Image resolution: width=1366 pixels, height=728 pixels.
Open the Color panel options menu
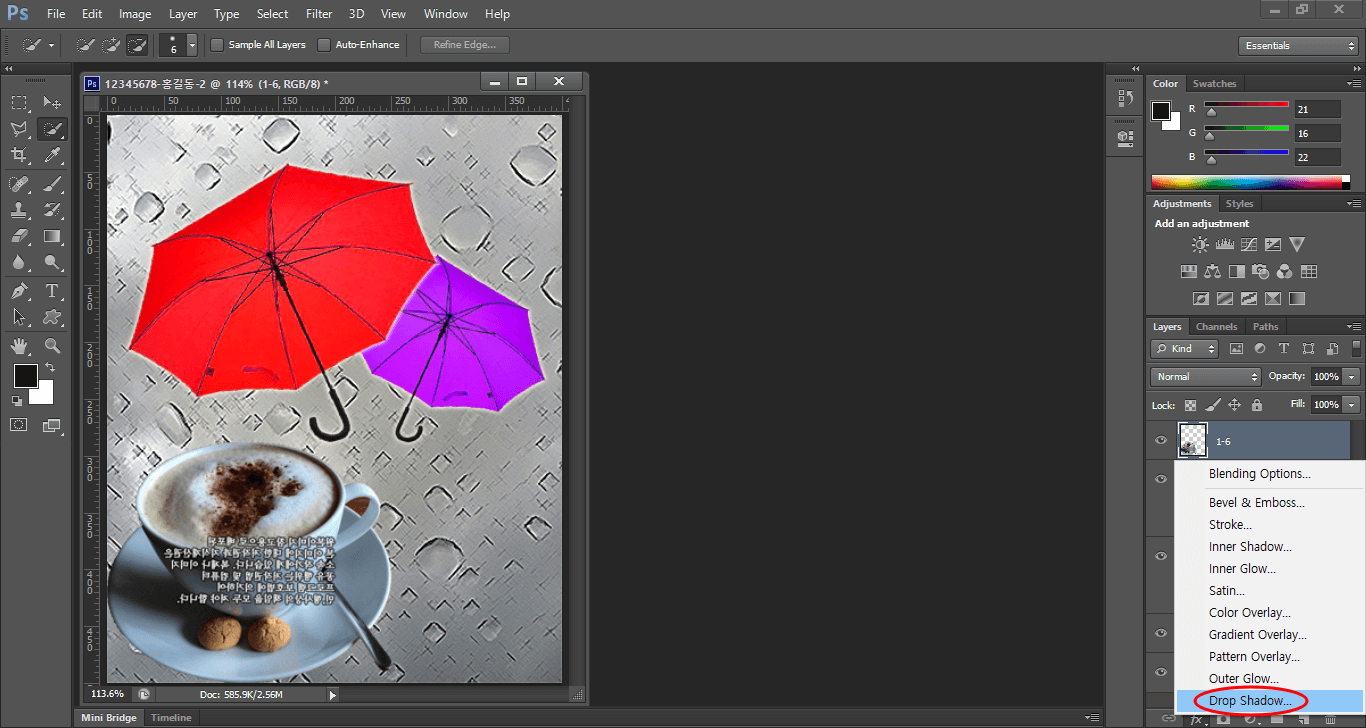(1354, 84)
